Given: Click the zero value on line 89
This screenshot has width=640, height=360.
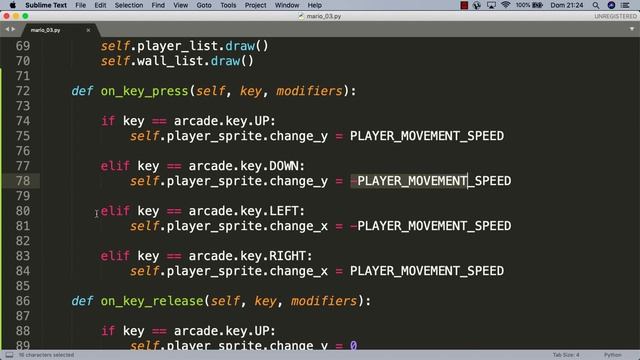Looking at the screenshot, I should pyautogui.click(x=353, y=345).
